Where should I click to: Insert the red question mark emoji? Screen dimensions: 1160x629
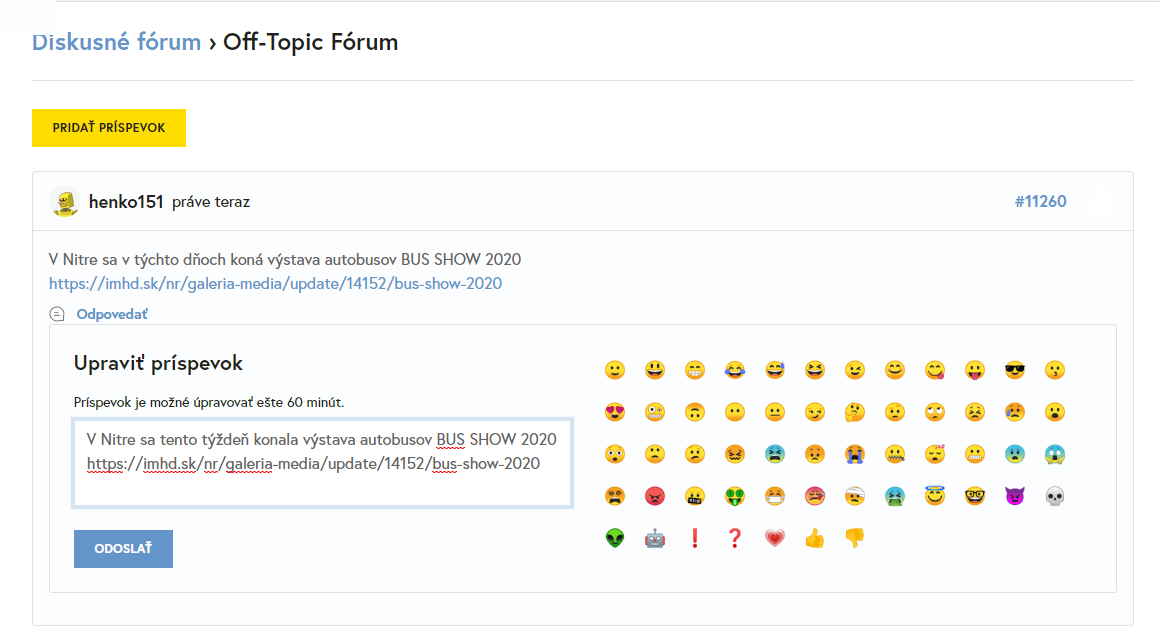click(734, 538)
